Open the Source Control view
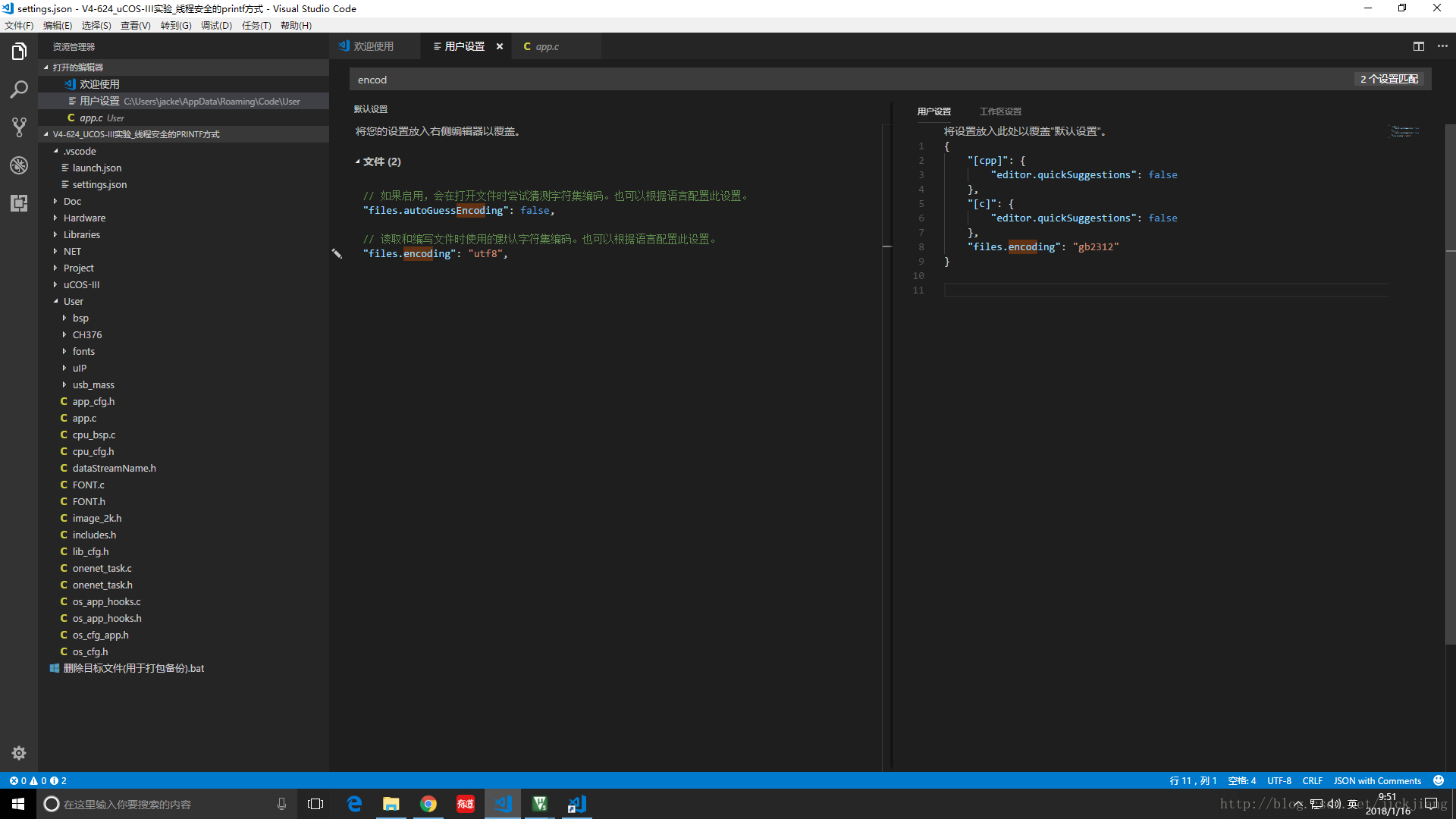This screenshot has width=1456, height=819. tap(19, 127)
